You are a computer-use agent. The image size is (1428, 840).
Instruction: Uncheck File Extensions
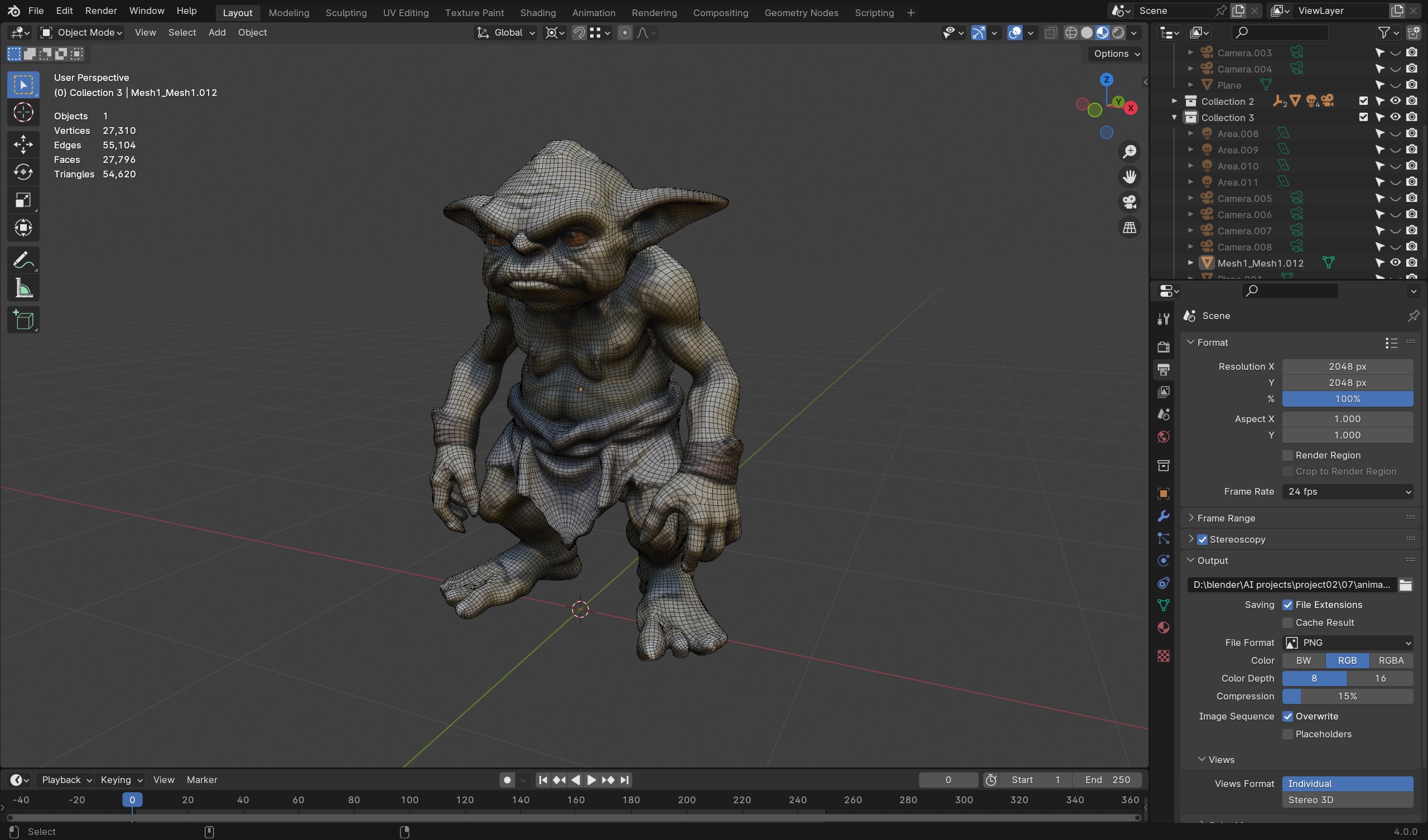pos(1287,605)
